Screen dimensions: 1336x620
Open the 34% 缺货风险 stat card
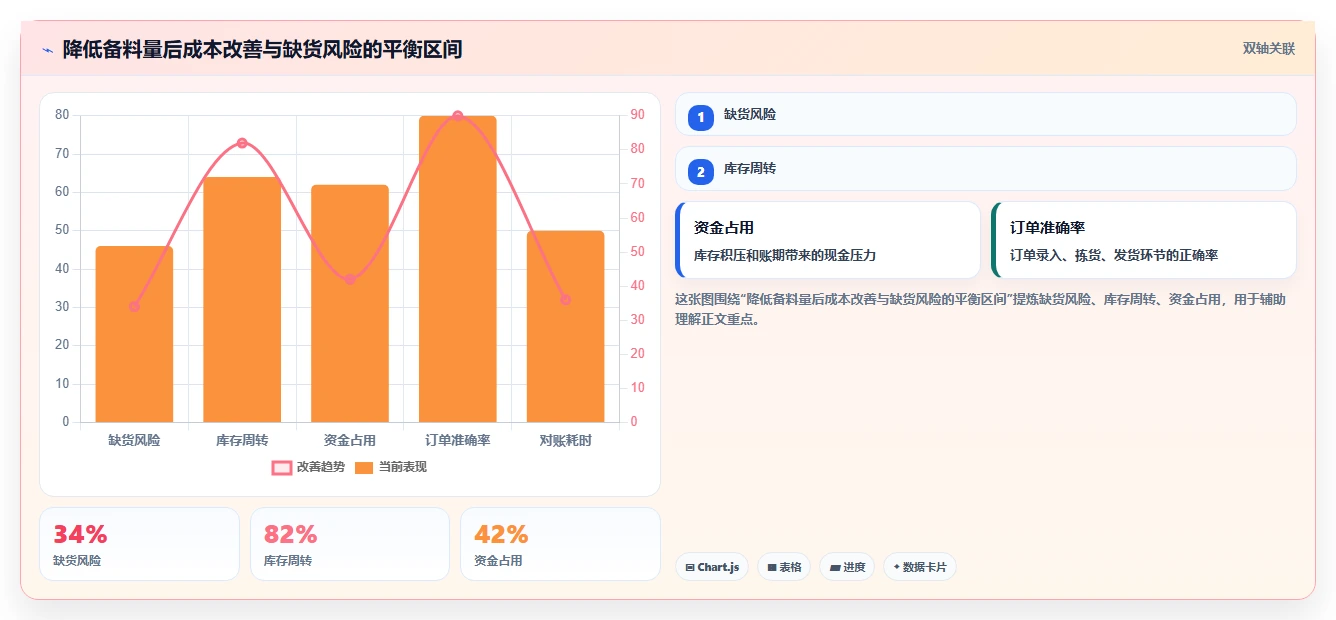tap(139, 544)
